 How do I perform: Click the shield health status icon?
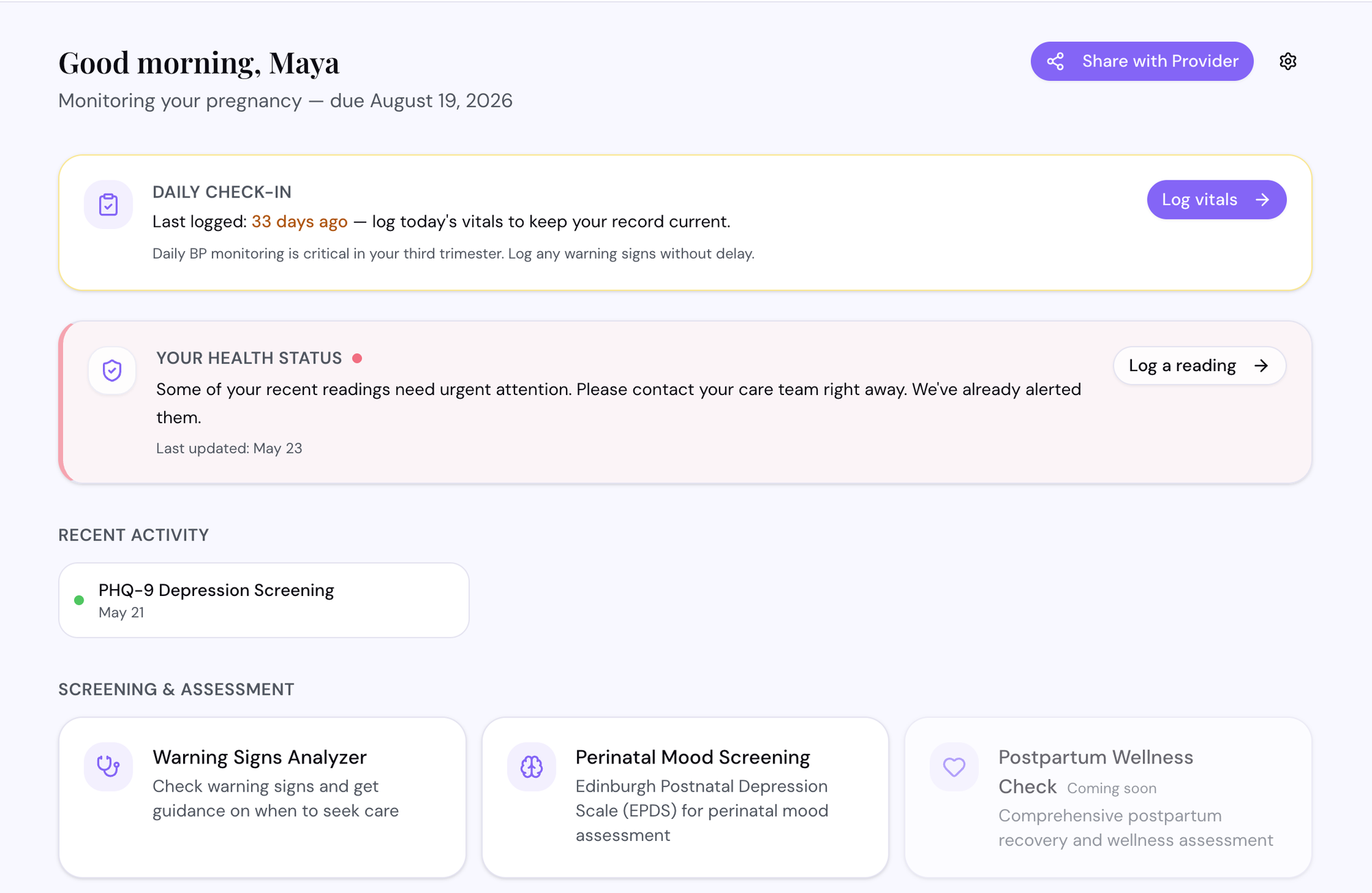(112, 370)
